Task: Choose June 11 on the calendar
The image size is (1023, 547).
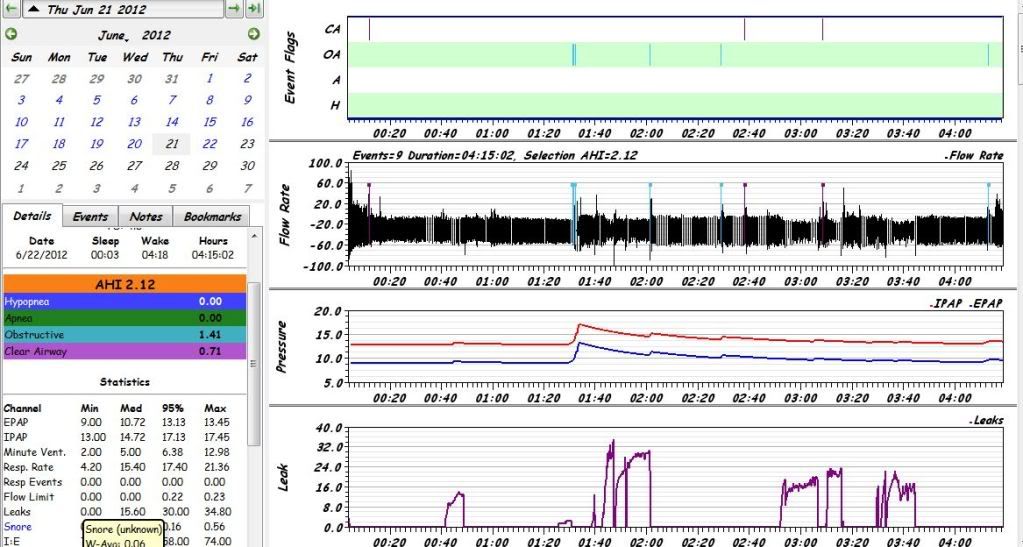Action: pyautogui.click(x=59, y=122)
